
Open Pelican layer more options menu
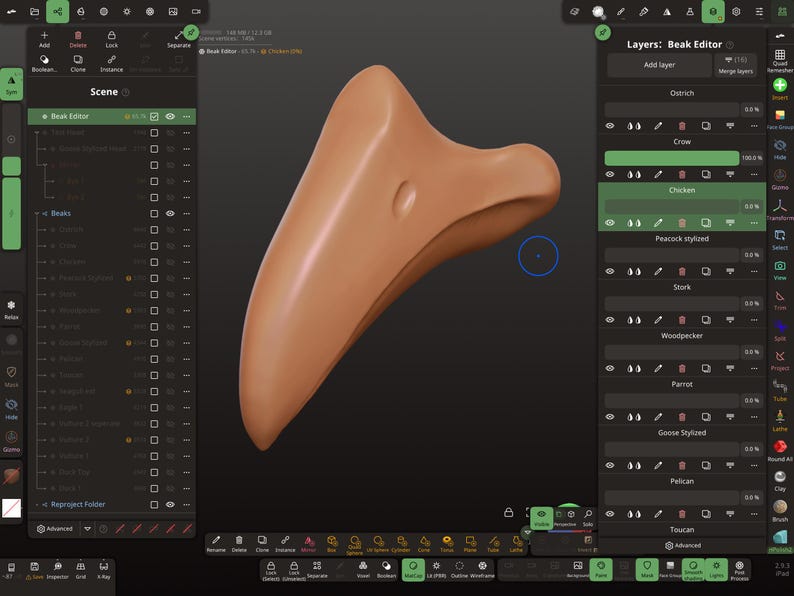(x=754, y=514)
